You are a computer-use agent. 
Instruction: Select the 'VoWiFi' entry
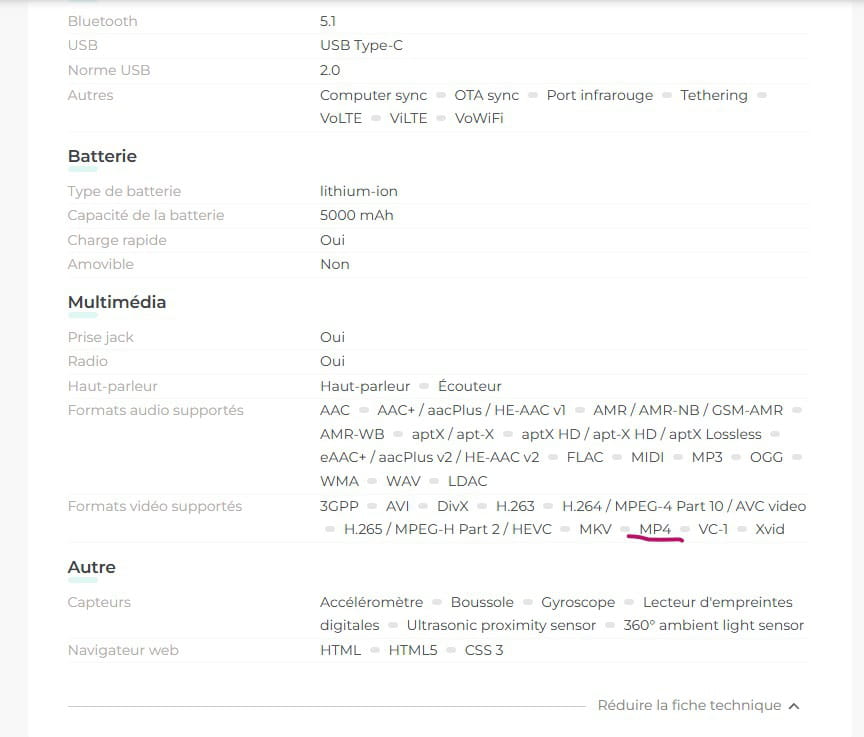coord(479,118)
